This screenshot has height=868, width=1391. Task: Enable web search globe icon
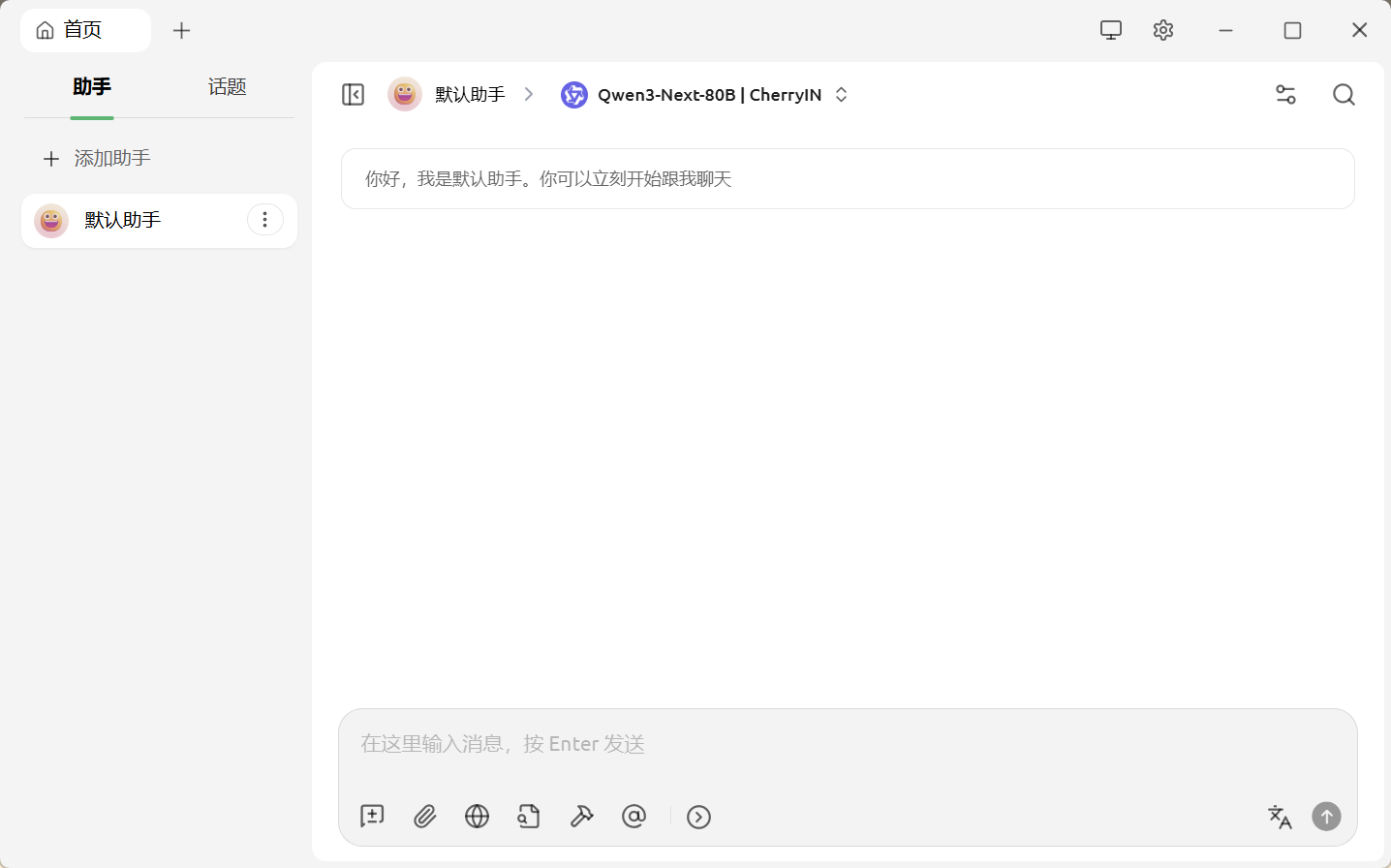pyautogui.click(x=477, y=817)
